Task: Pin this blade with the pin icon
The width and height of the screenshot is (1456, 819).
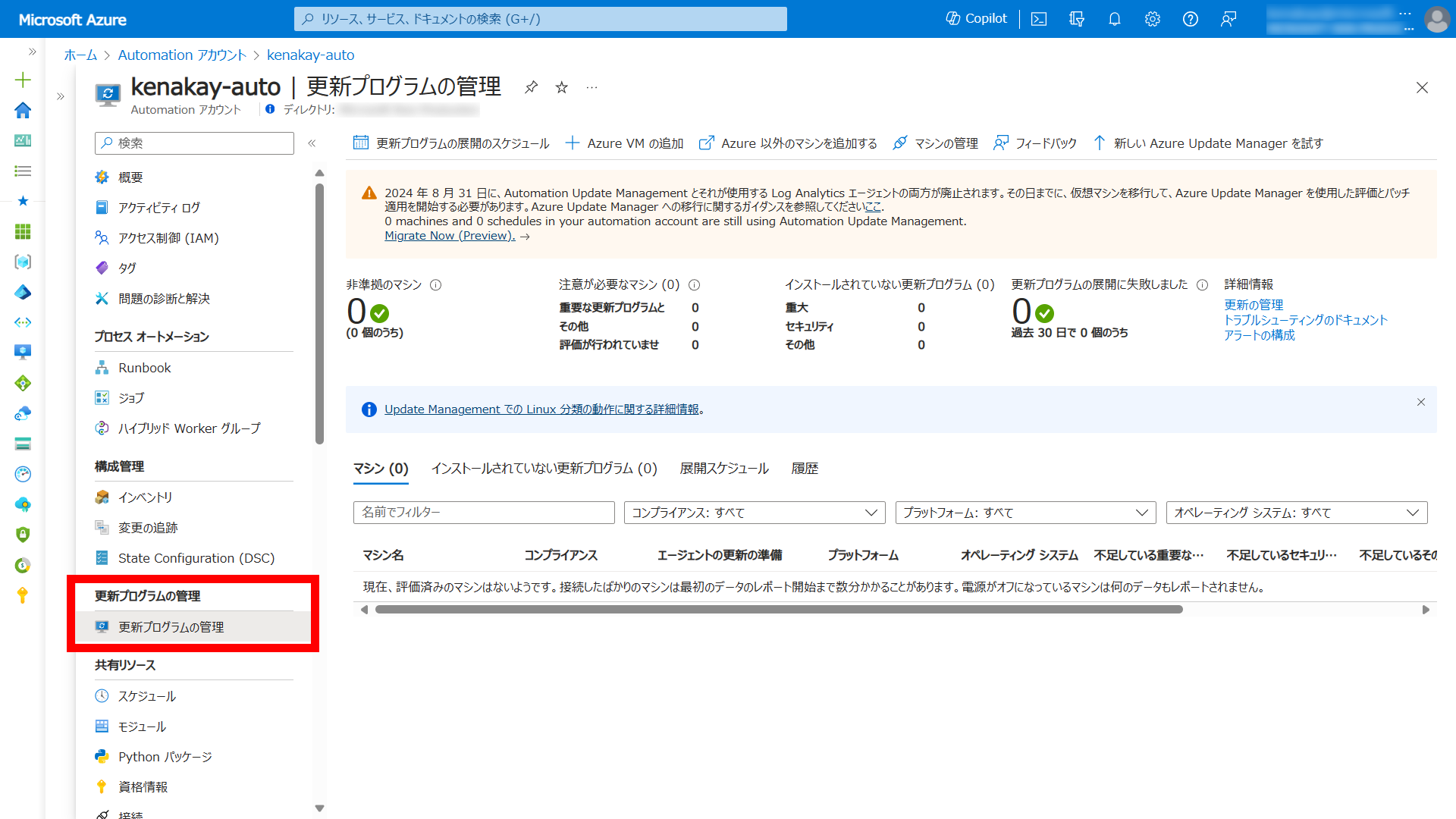Action: tap(532, 87)
